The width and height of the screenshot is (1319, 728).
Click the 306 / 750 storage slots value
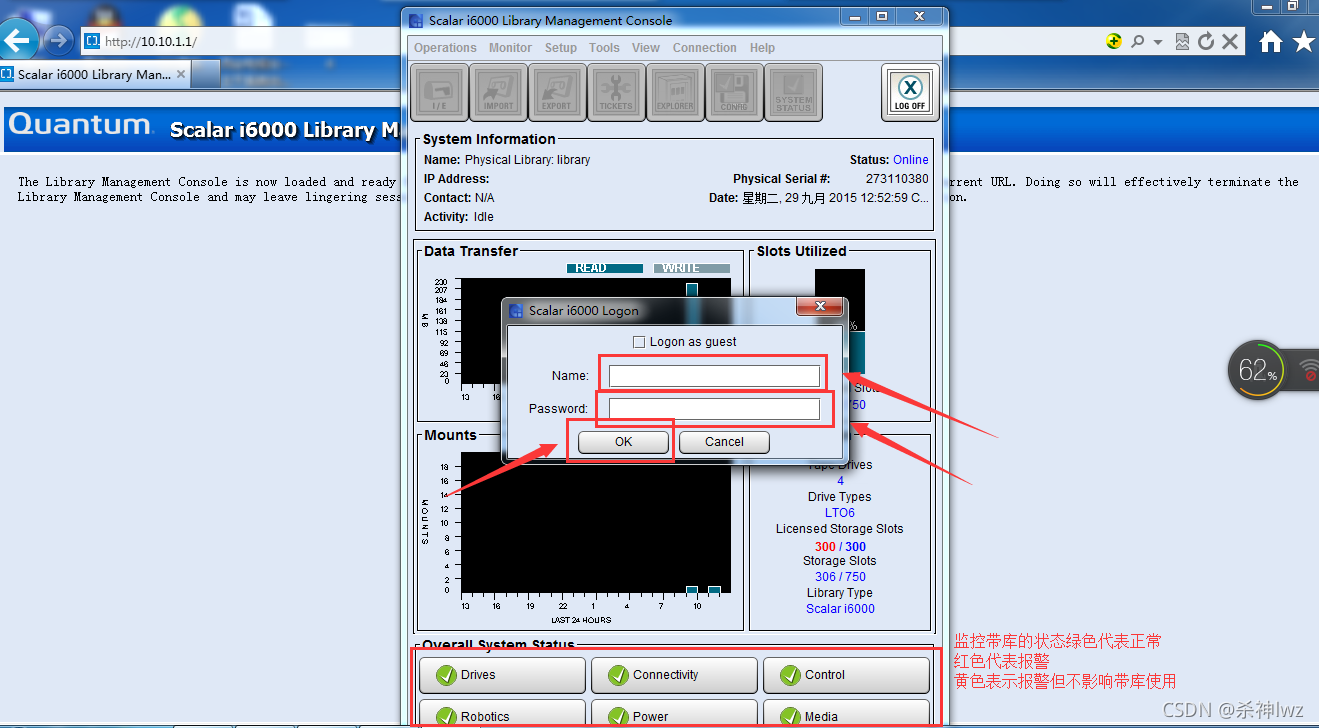(840, 577)
